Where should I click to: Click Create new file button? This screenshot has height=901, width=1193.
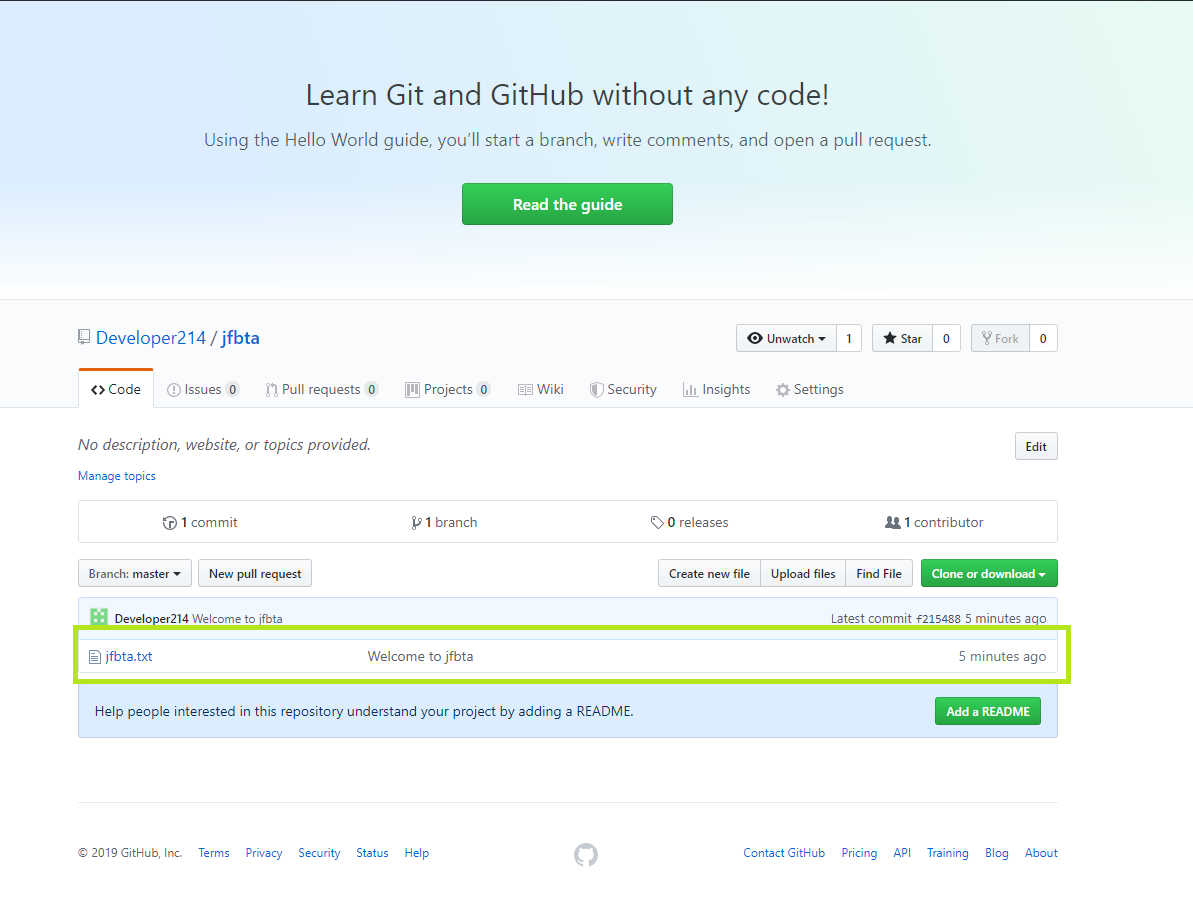click(x=709, y=574)
